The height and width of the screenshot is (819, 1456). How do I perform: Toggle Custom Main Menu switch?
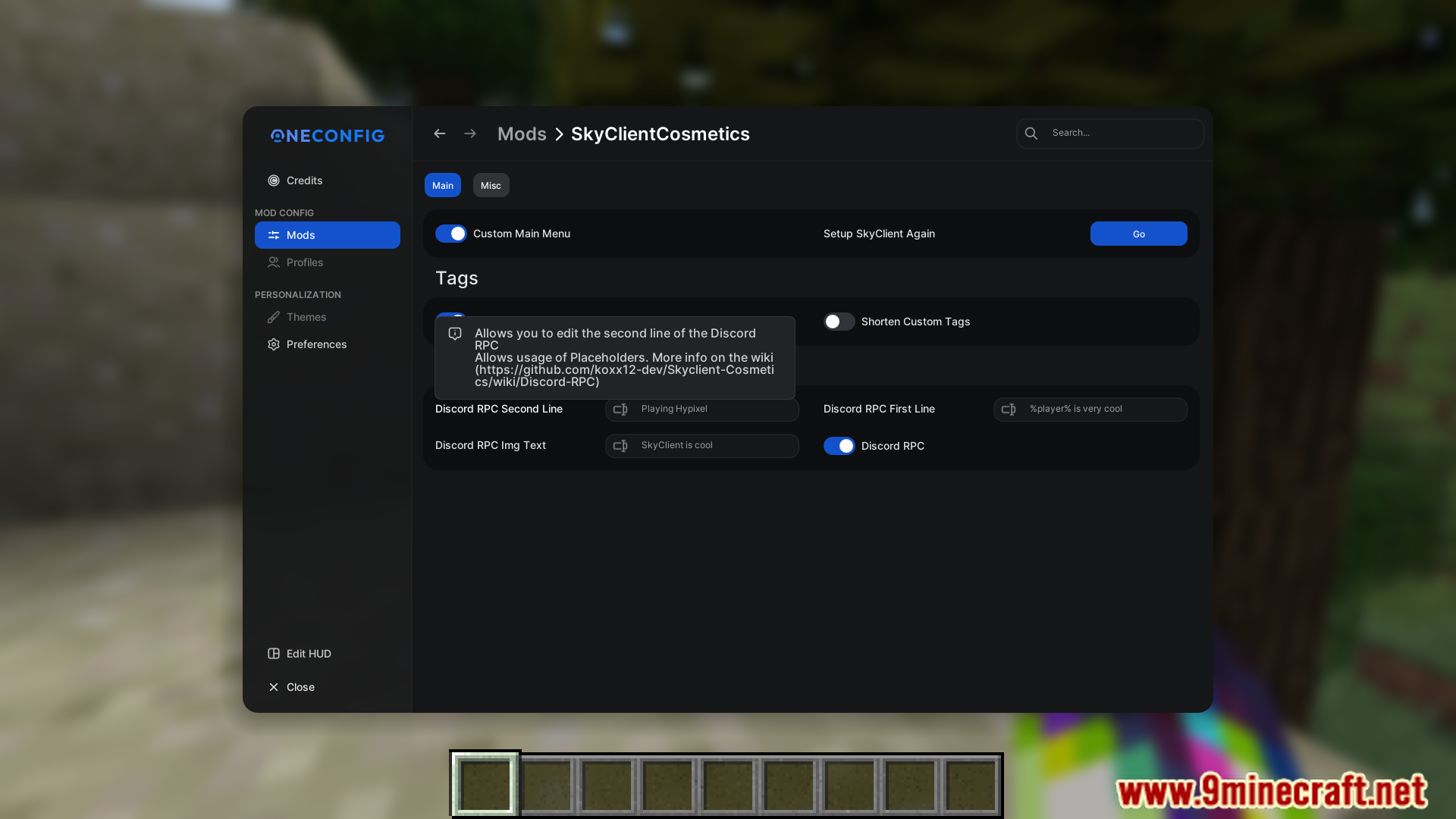[x=451, y=234]
